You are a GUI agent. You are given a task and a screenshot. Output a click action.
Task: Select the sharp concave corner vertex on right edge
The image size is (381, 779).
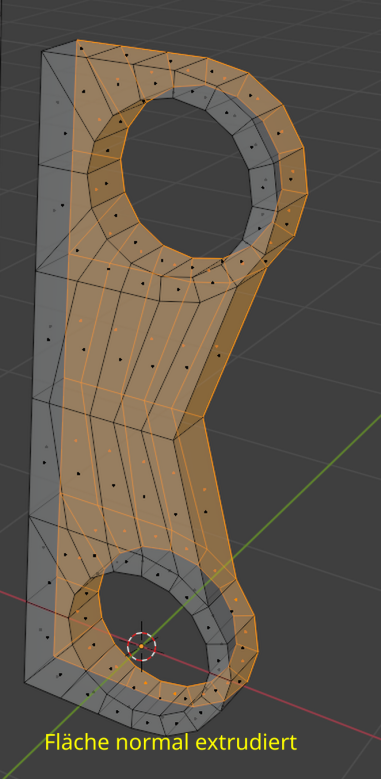point(203,416)
